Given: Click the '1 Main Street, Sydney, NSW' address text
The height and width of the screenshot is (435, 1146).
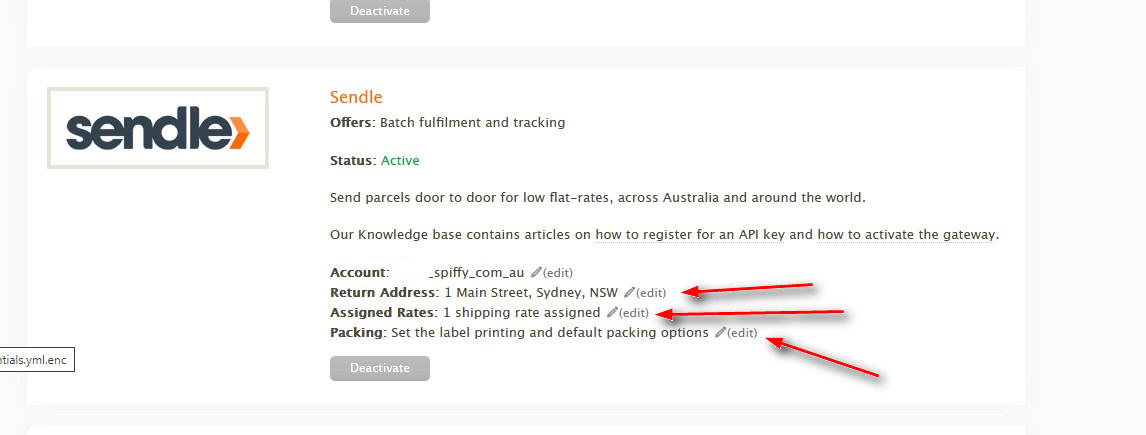Looking at the screenshot, I should [531, 292].
